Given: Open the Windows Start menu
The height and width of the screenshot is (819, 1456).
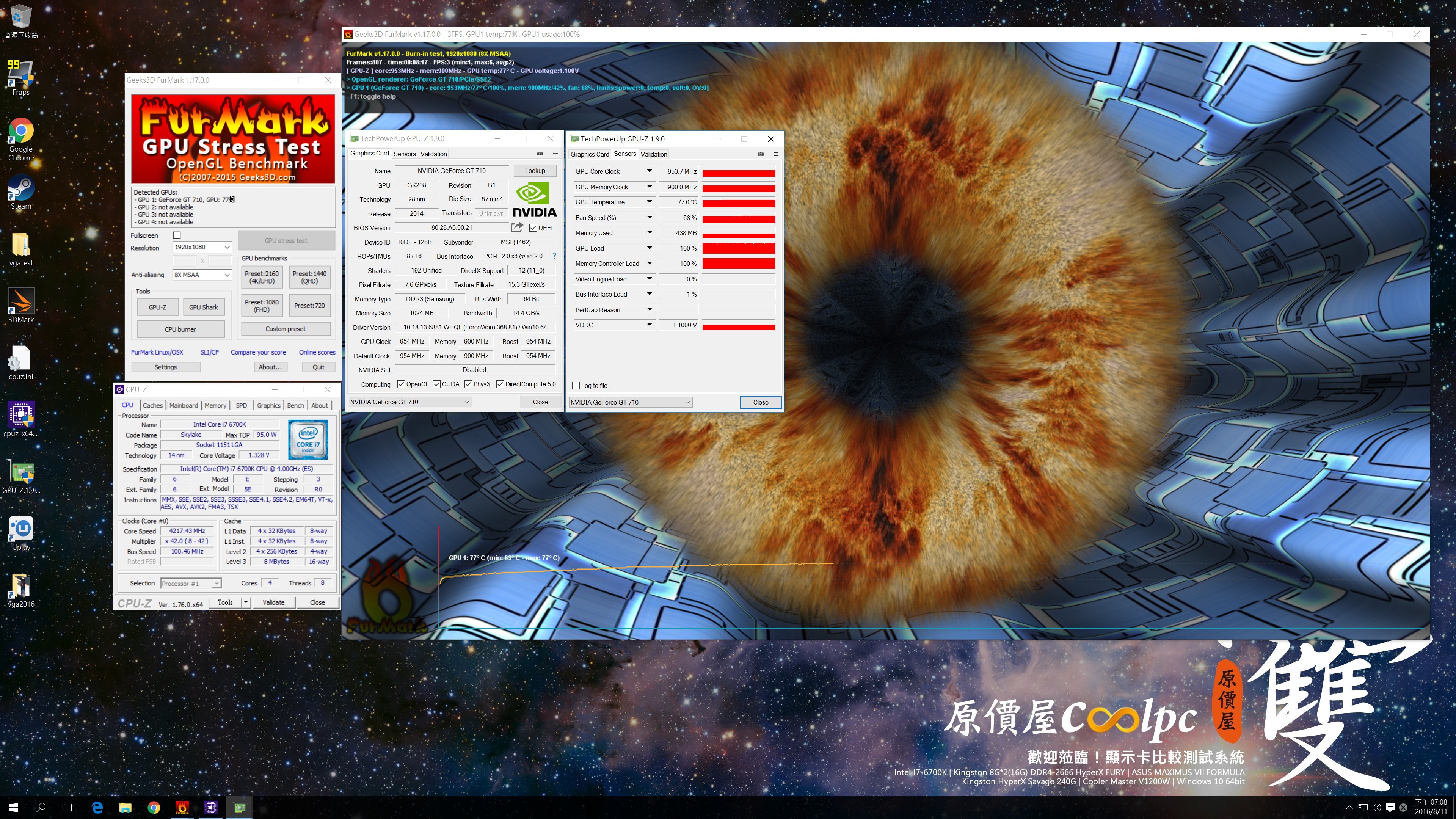Looking at the screenshot, I should tap(14, 808).
